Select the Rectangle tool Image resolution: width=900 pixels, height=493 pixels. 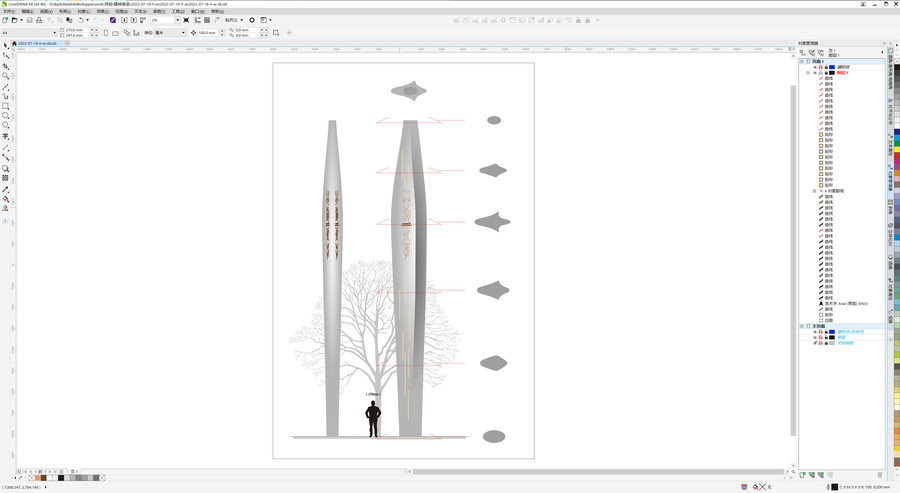pyautogui.click(x=5, y=106)
